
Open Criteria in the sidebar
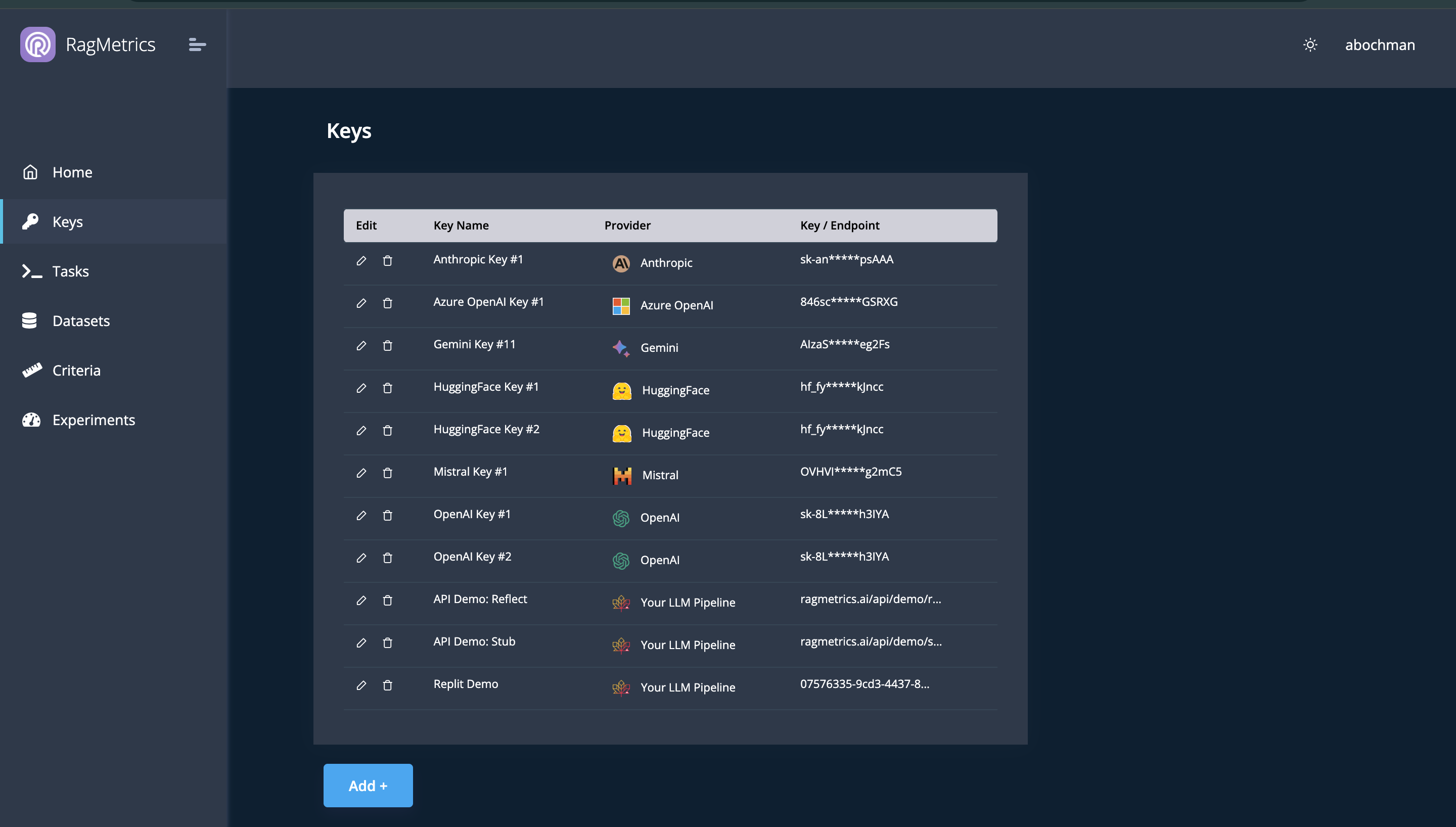click(114, 370)
